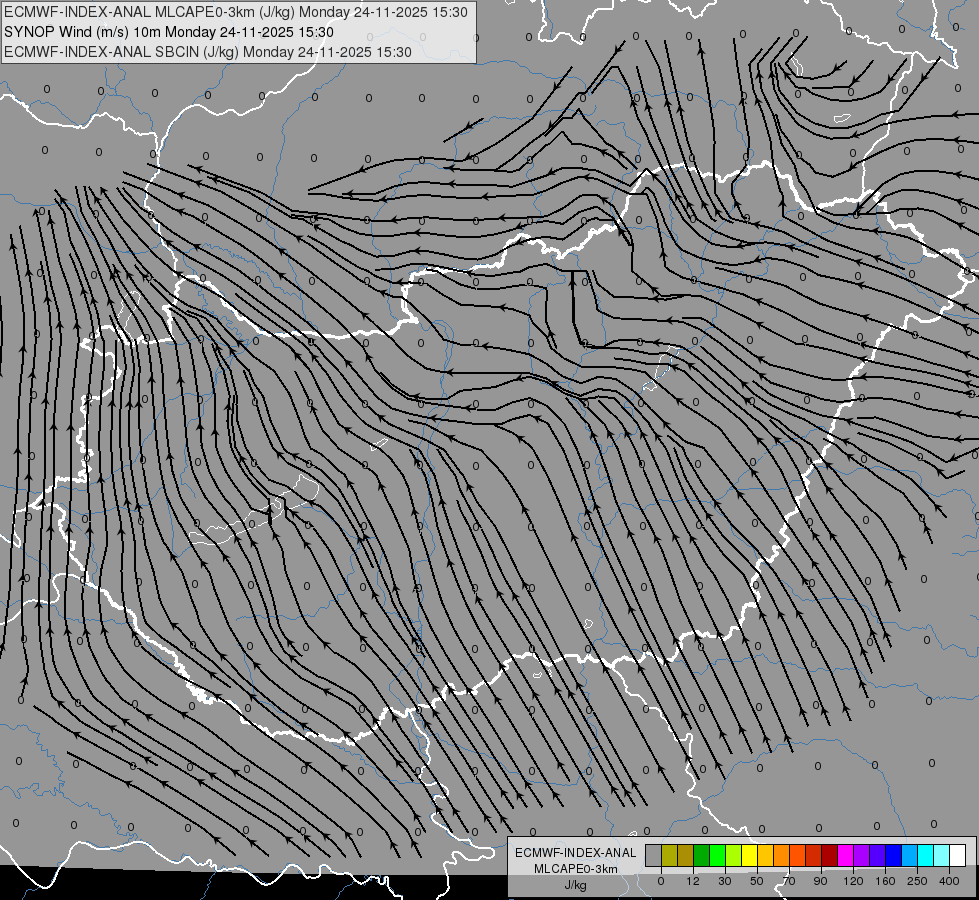The width and height of the screenshot is (979, 900).
Task: Click the dark green legend swatch
Action: point(701,855)
